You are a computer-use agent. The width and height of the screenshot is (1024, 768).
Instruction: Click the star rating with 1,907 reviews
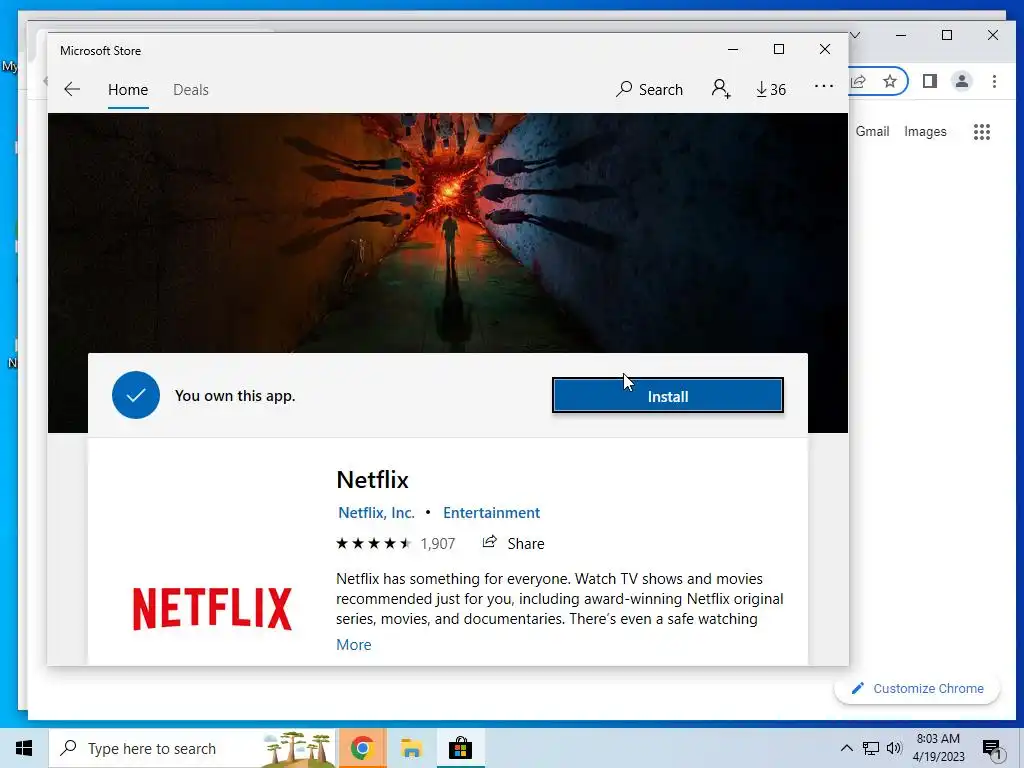point(395,543)
